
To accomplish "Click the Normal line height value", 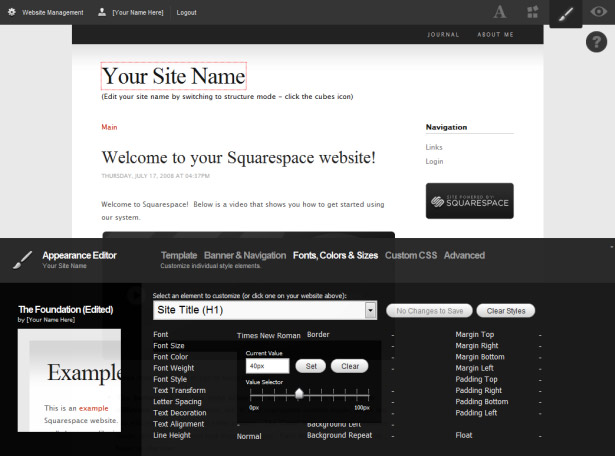I will pyautogui.click(x=249, y=436).
